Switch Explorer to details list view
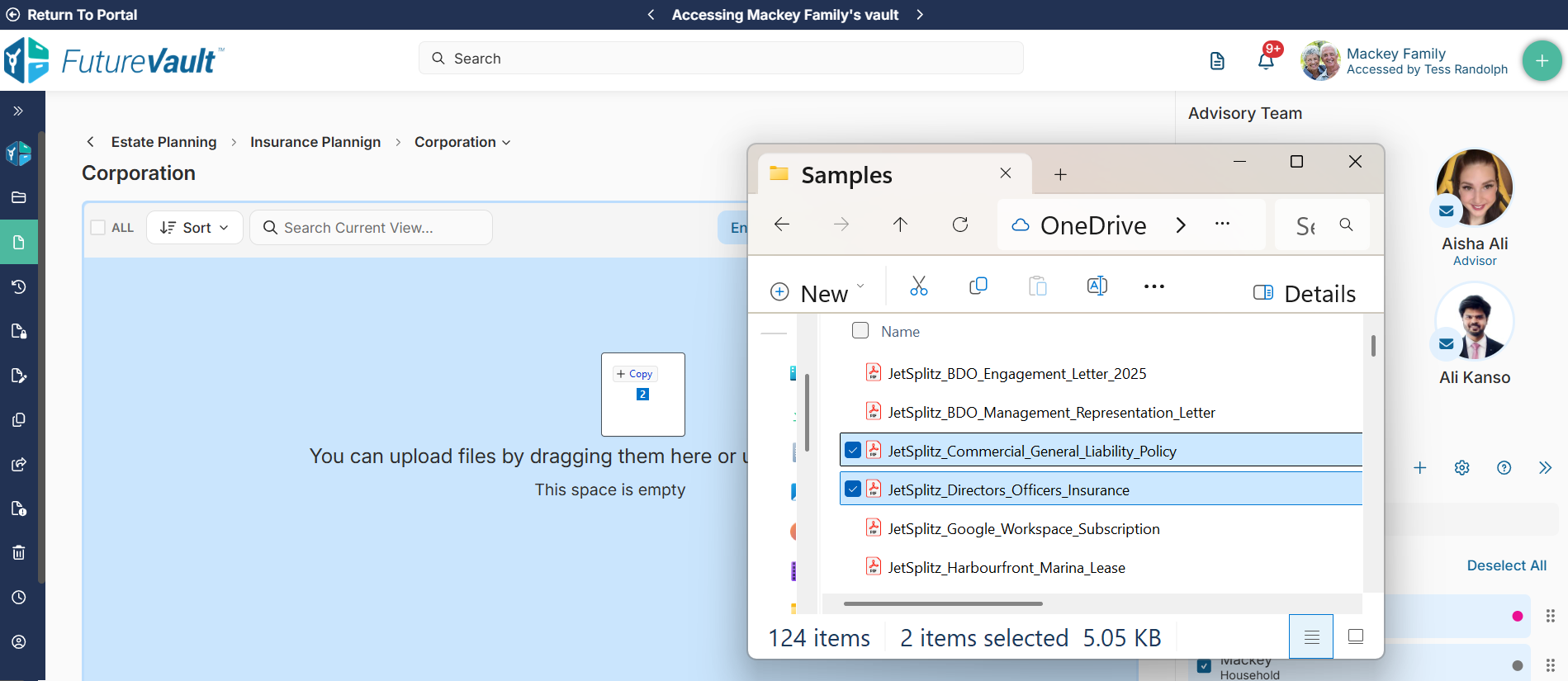 click(x=1311, y=636)
